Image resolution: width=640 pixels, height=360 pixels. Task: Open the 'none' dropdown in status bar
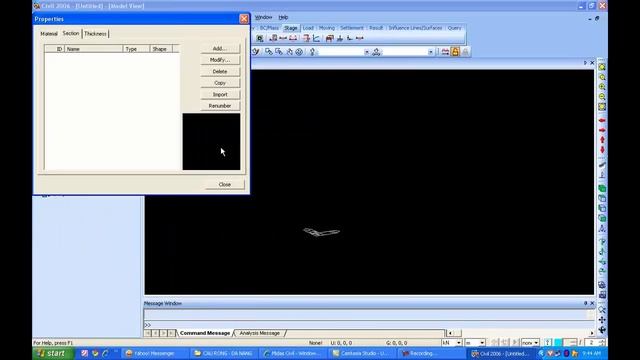tap(536, 342)
